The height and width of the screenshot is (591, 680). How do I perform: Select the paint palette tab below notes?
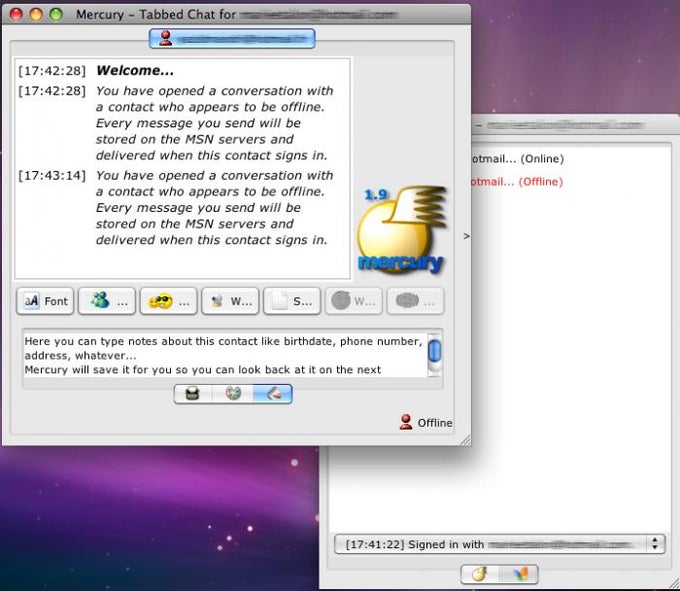pos(232,394)
